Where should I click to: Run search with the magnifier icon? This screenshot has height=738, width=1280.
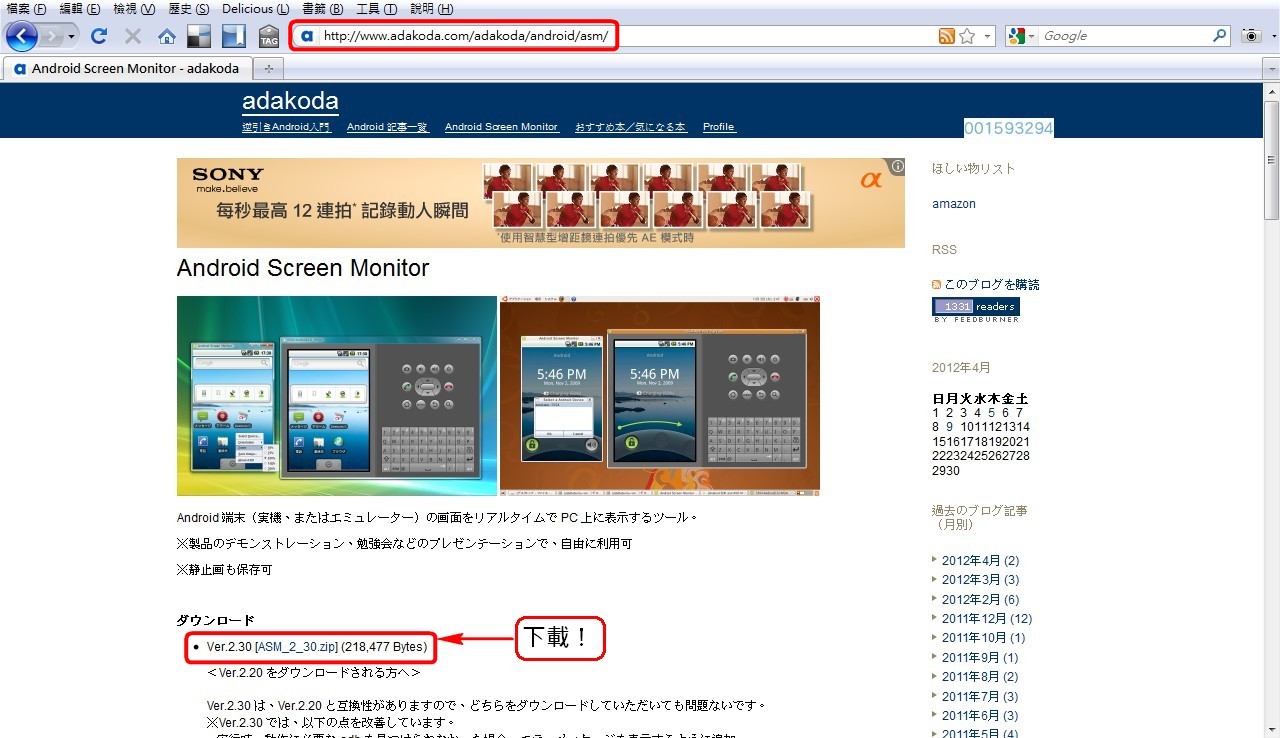(1220, 36)
